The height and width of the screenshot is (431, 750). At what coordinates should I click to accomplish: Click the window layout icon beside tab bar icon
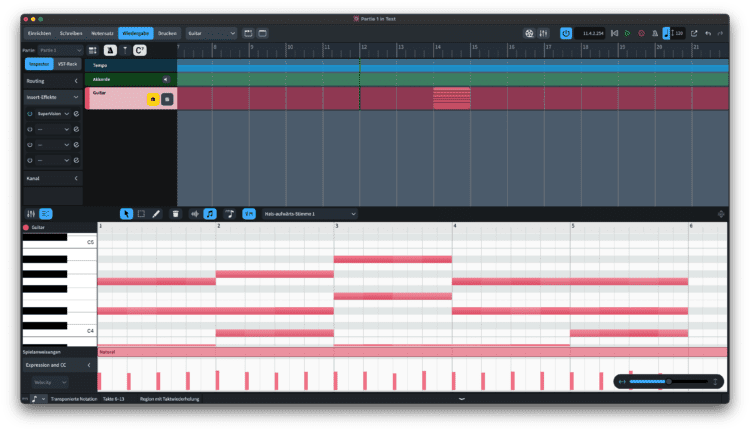[263, 33]
